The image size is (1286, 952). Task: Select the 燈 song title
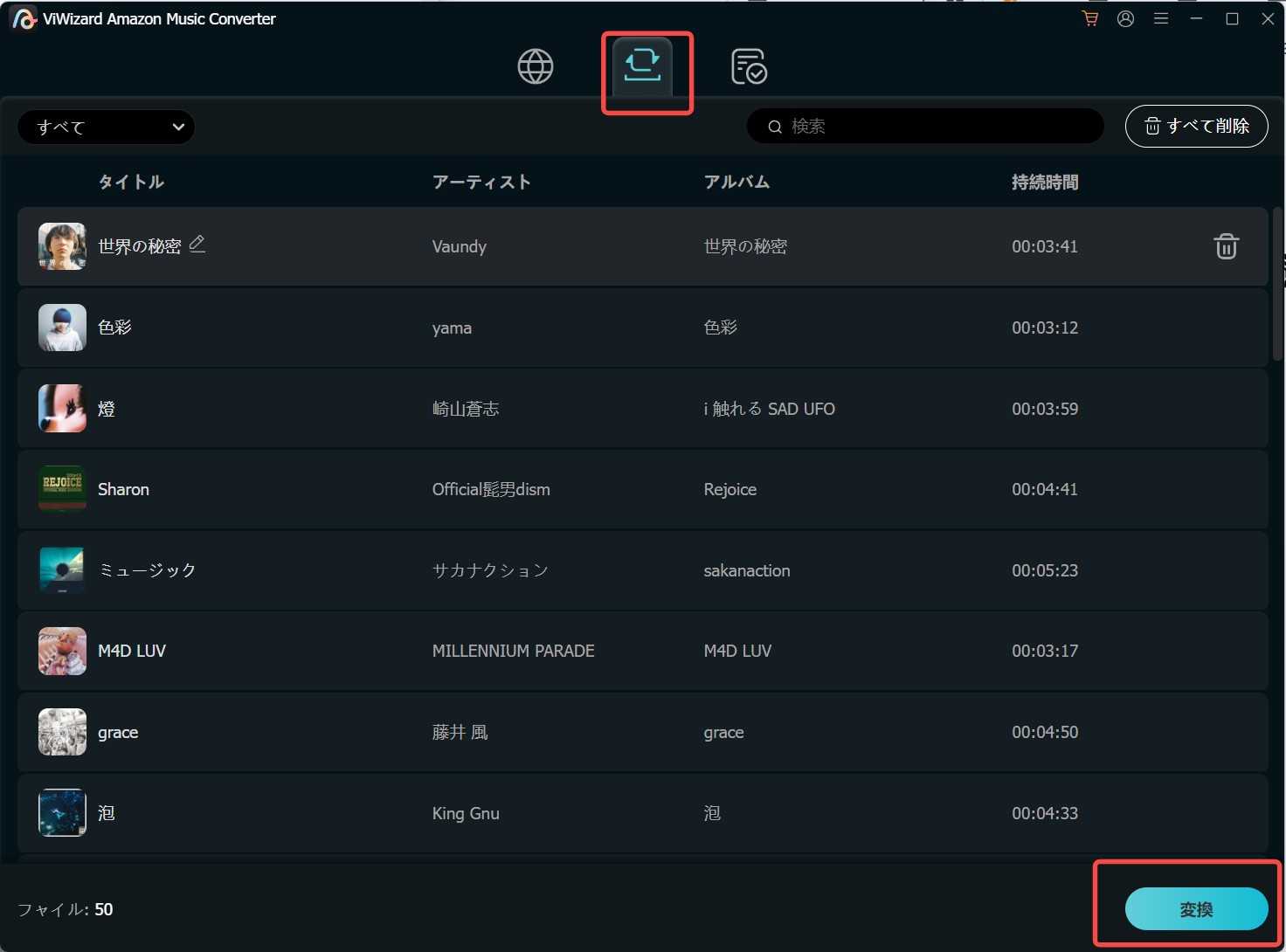tap(107, 409)
